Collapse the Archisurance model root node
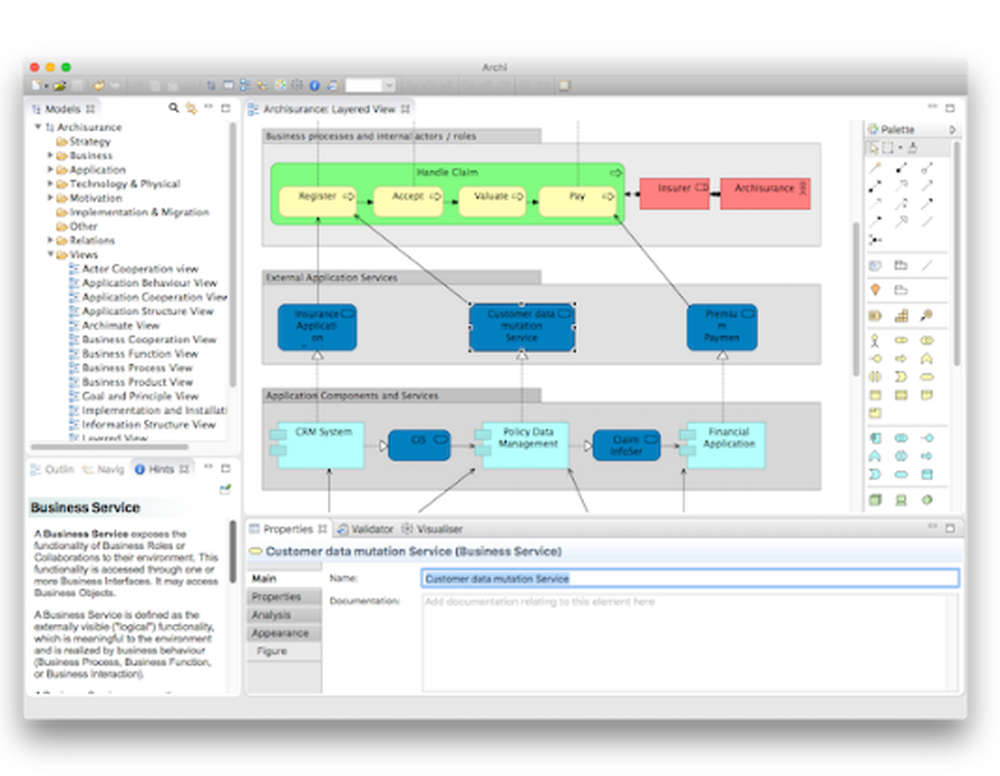1000x776 pixels. (38, 127)
